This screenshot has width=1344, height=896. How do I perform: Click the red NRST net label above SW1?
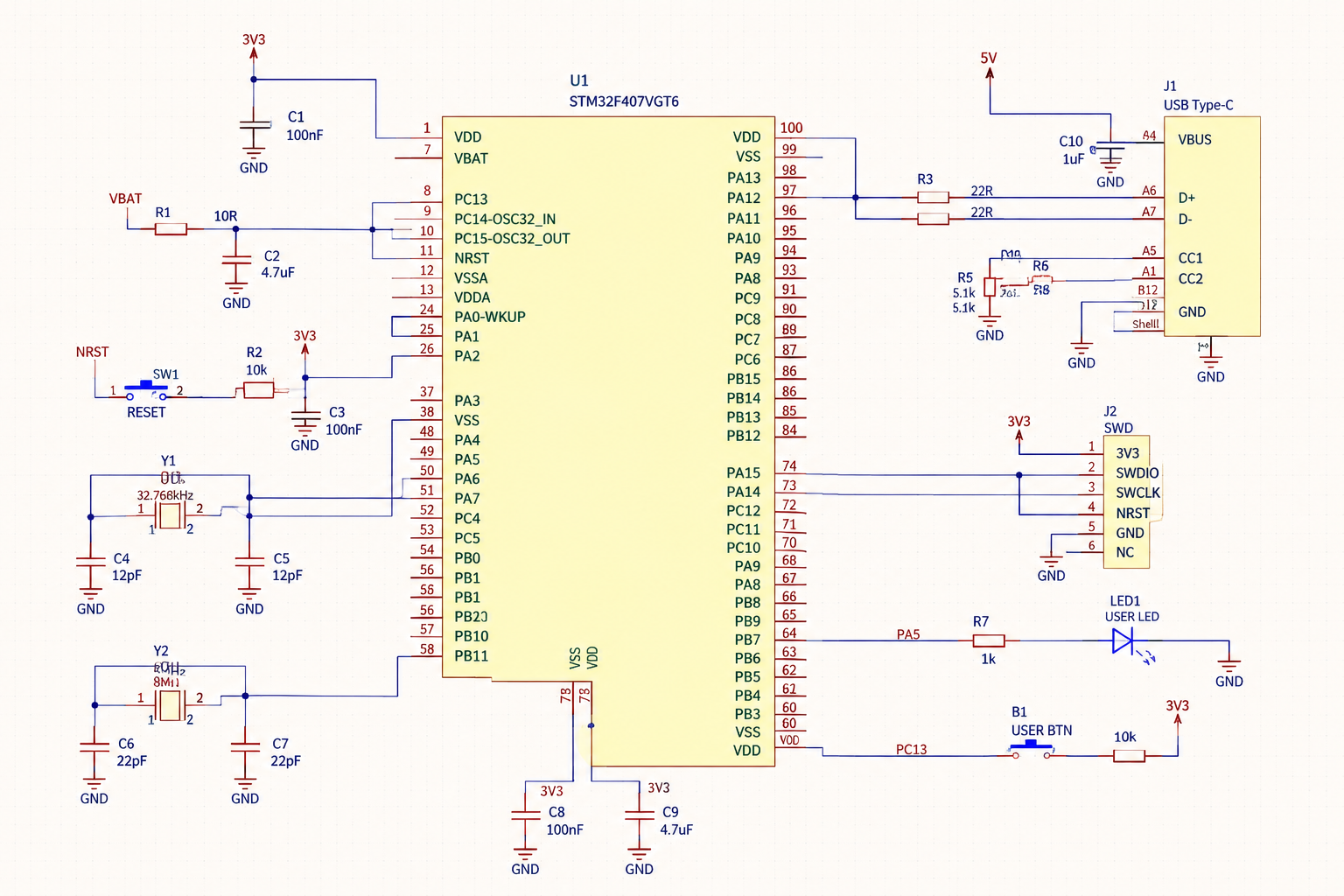(92, 352)
